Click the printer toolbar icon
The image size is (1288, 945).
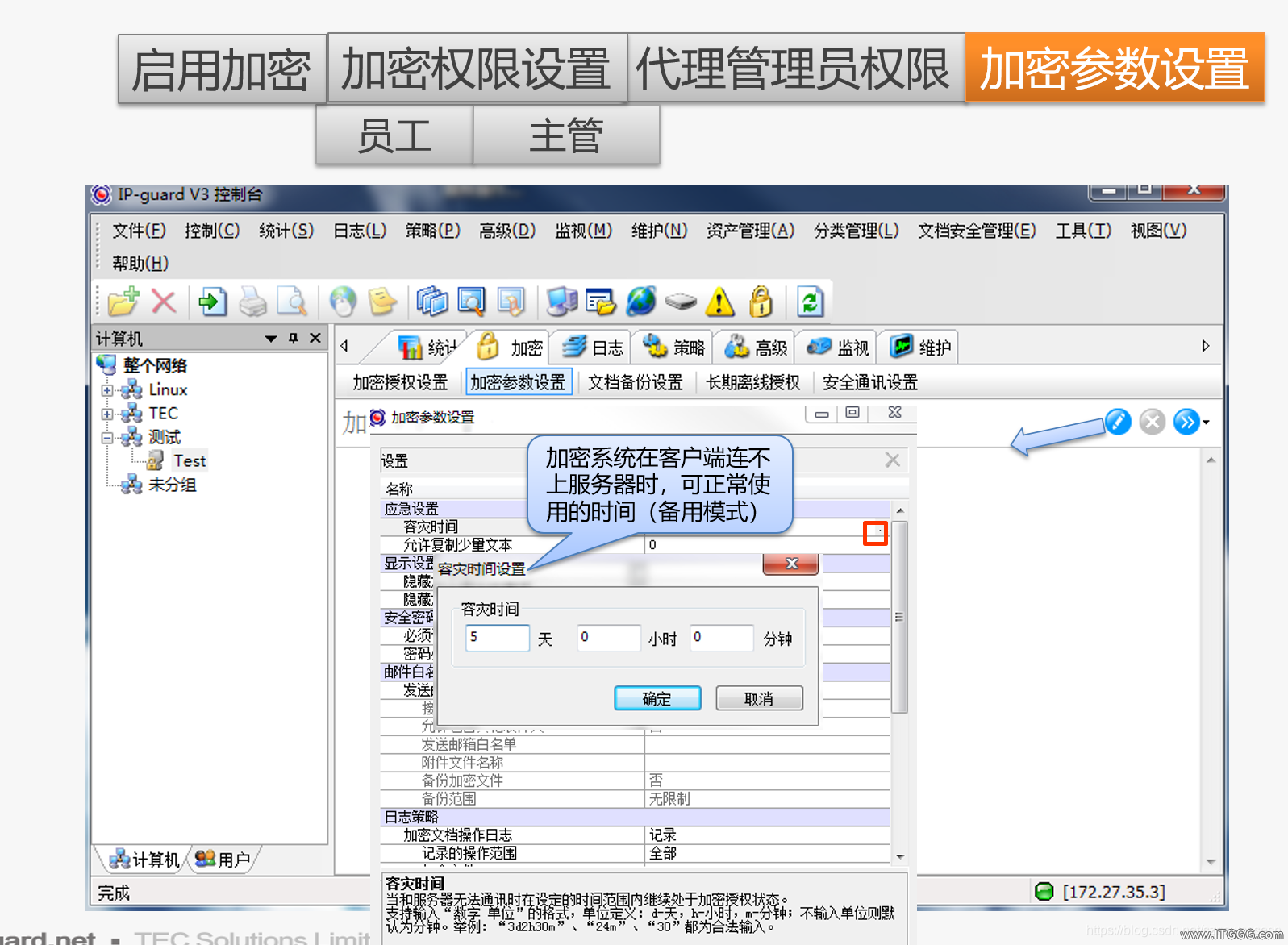252,302
